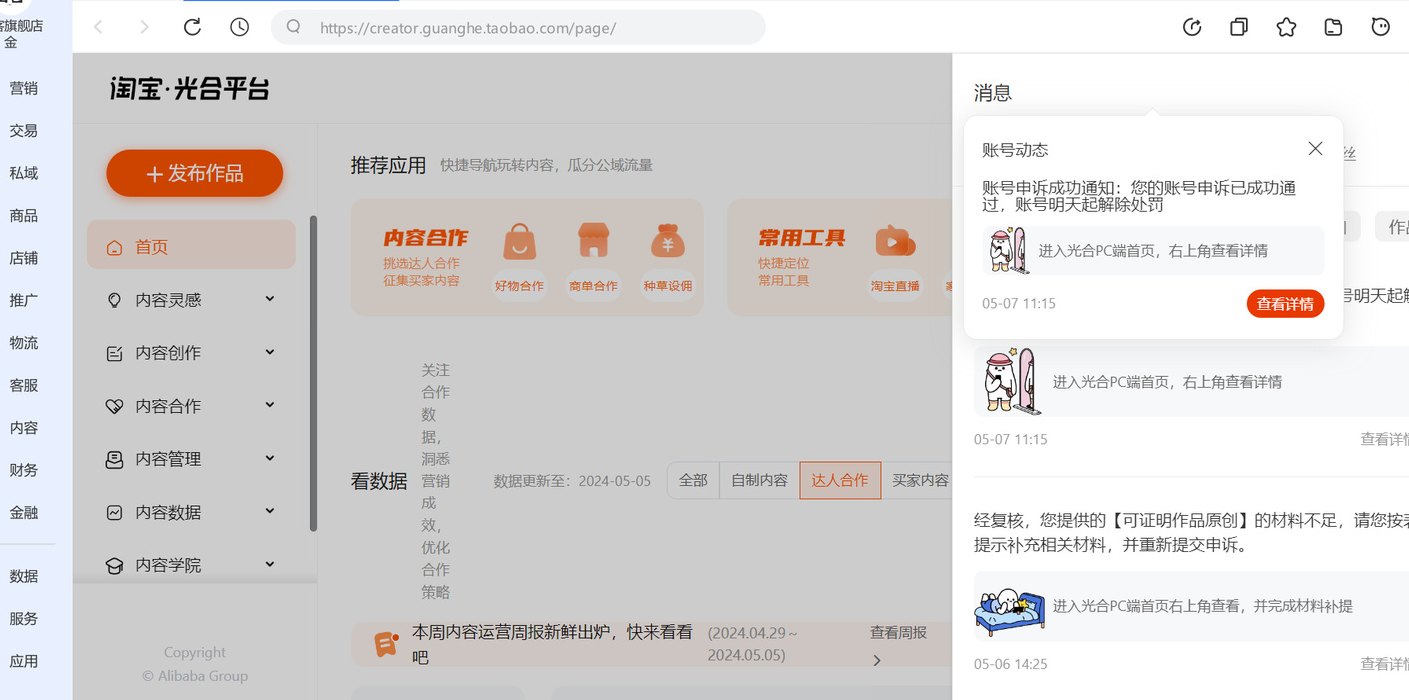1409x700 pixels.
Task: Open the 淘宝直播 live broadcast icon
Action: click(895, 241)
